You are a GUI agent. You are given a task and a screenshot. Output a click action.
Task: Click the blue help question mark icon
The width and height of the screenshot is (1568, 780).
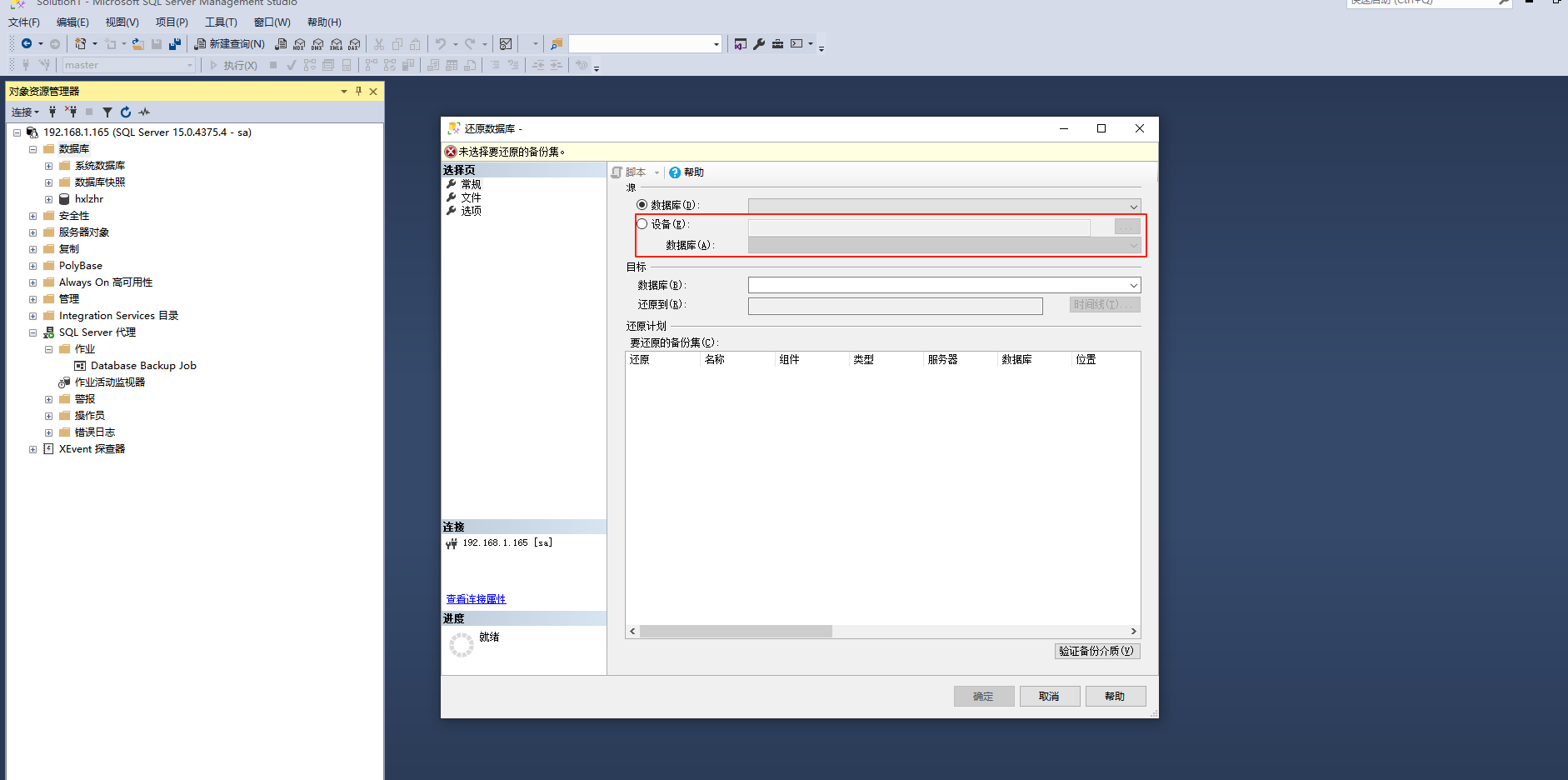point(675,172)
